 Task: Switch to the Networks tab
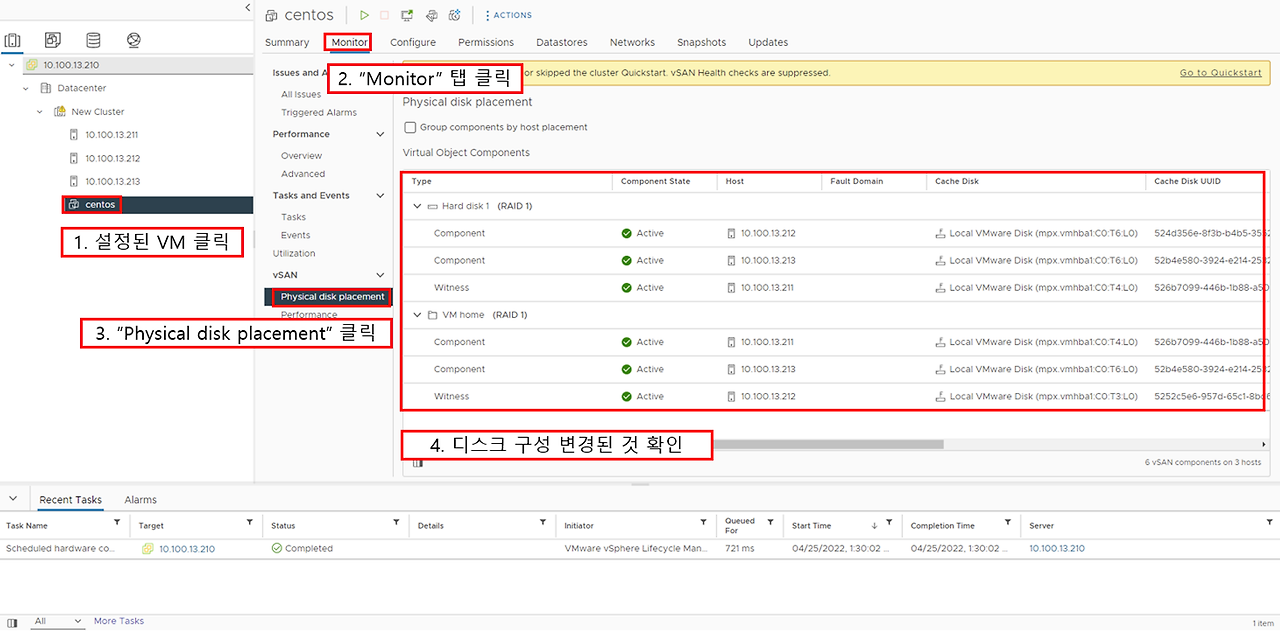632,42
